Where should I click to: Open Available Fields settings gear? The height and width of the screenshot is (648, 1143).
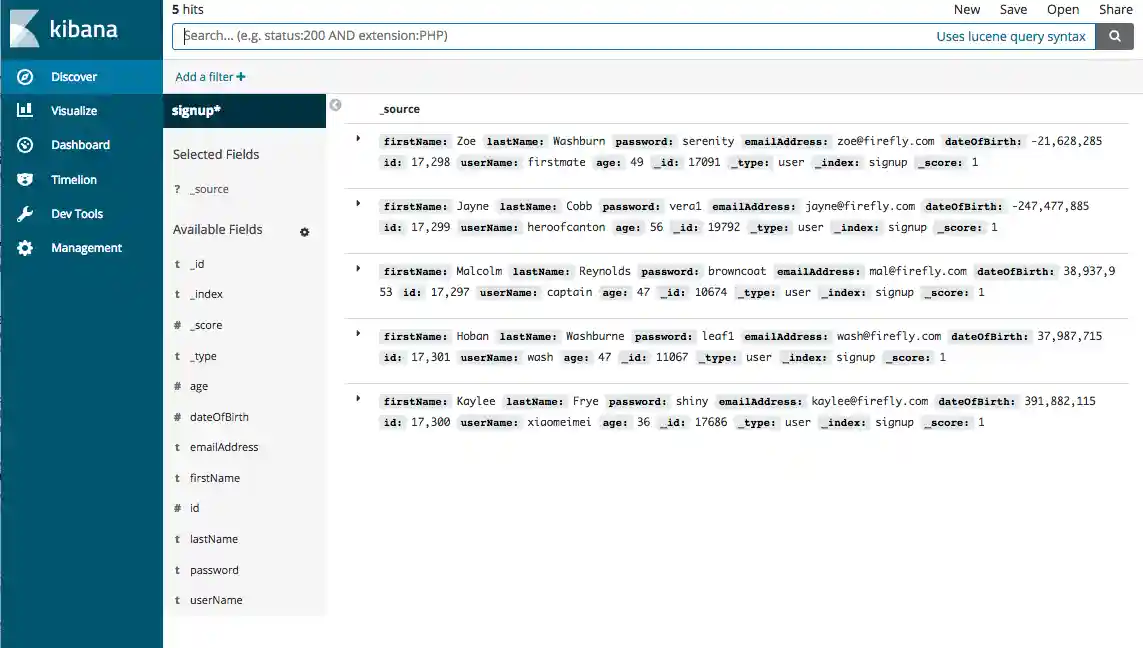pyautogui.click(x=305, y=232)
